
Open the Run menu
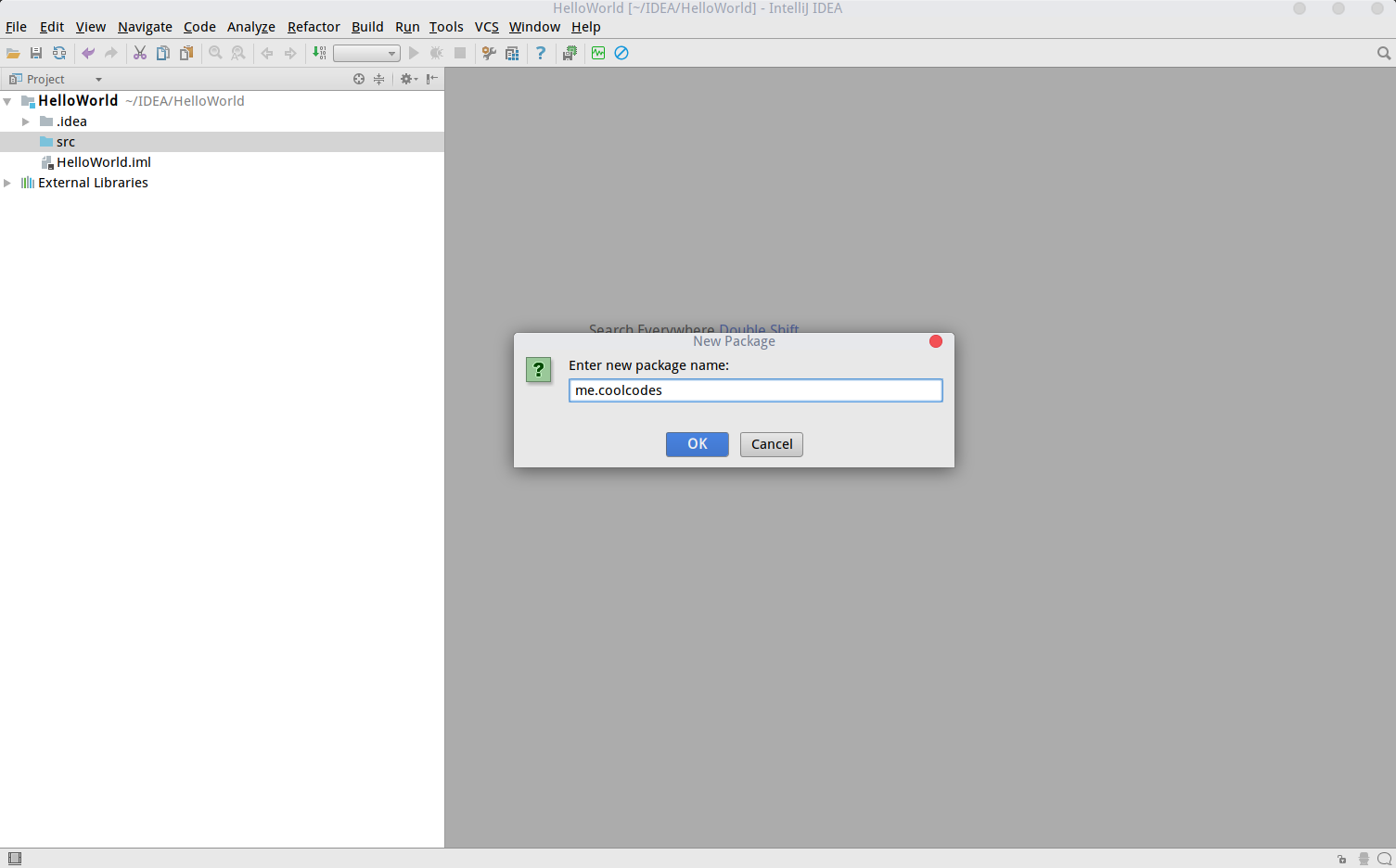coord(407,27)
